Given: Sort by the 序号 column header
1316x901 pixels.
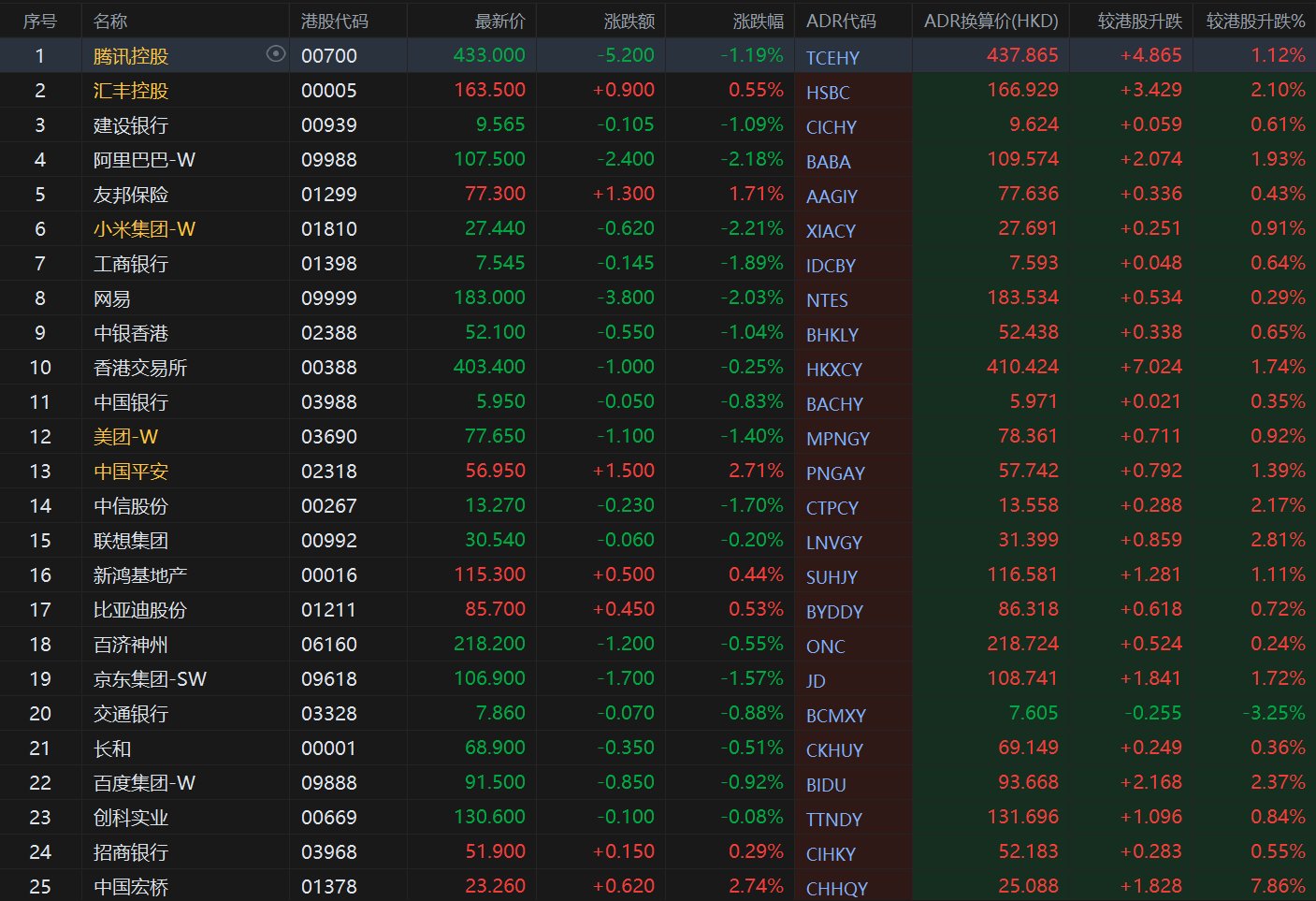Looking at the screenshot, I should (40, 21).
